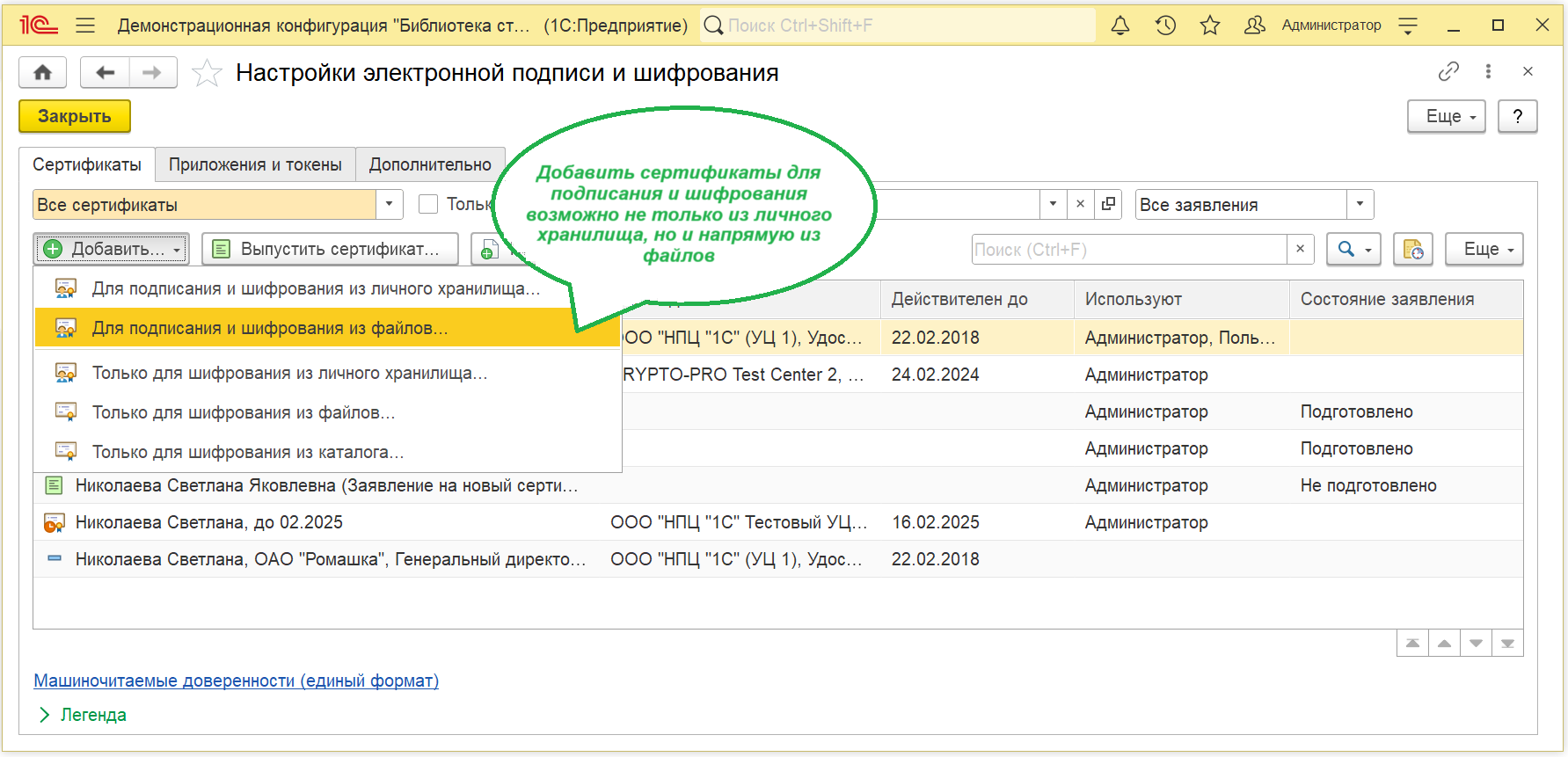Image resolution: width=1568 pixels, height=757 pixels.
Task: Select 'Только для шифрования из каталога'
Action: (248, 452)
